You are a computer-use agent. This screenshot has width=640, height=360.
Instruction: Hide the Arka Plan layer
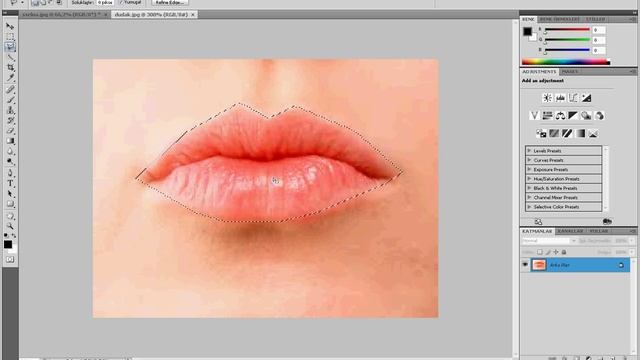(x=525, y=265)
